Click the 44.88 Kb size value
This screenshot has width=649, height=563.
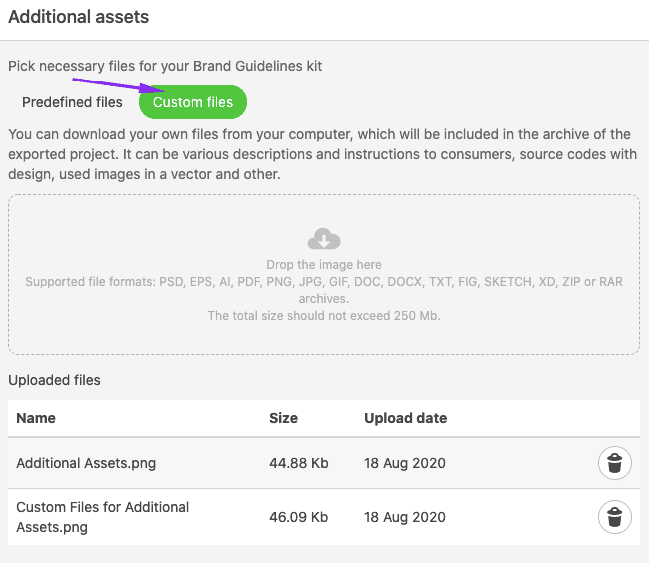(299, 463)
